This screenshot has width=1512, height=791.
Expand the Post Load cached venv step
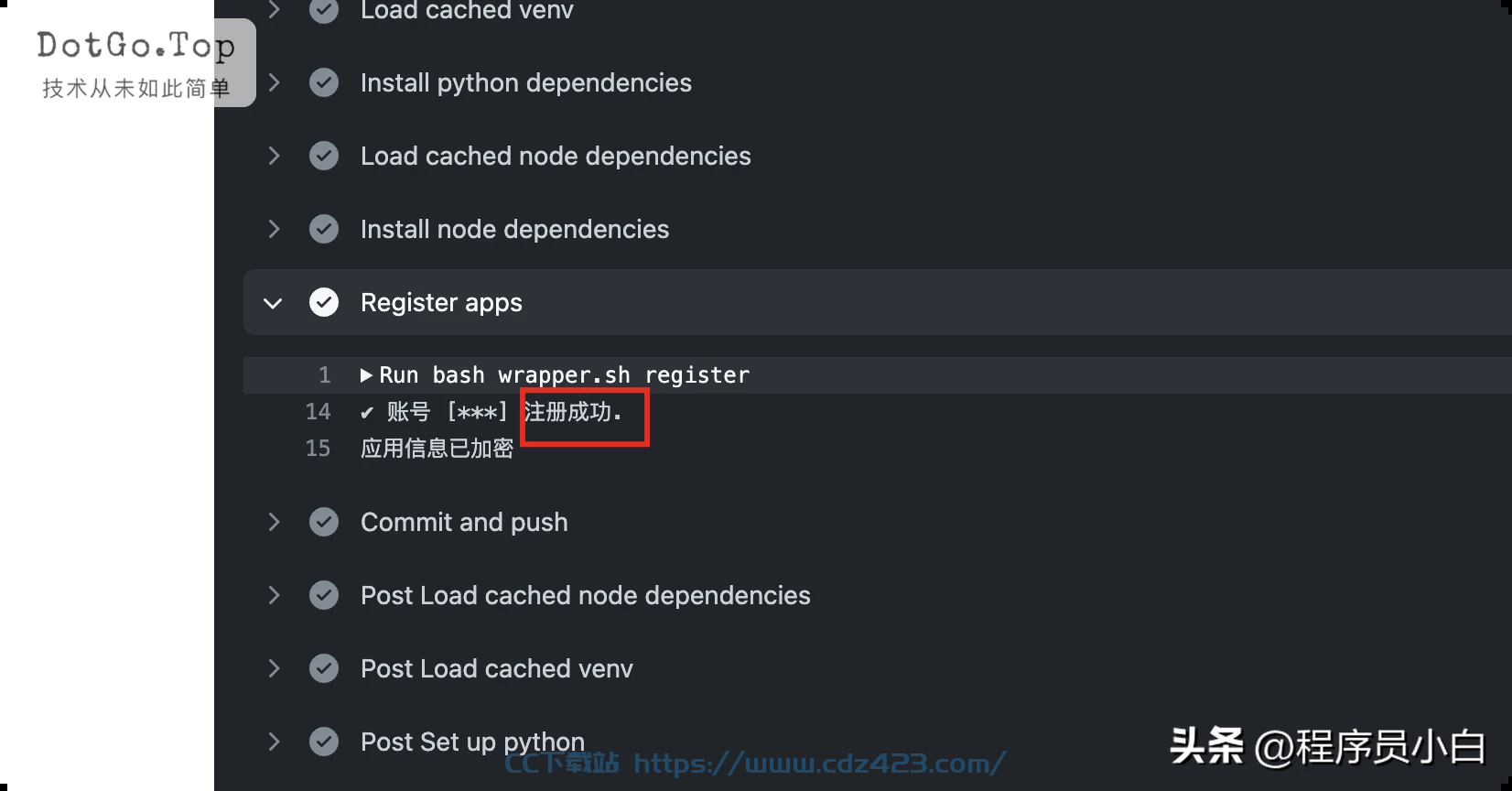pyautogui.click(x=274, y=668)
